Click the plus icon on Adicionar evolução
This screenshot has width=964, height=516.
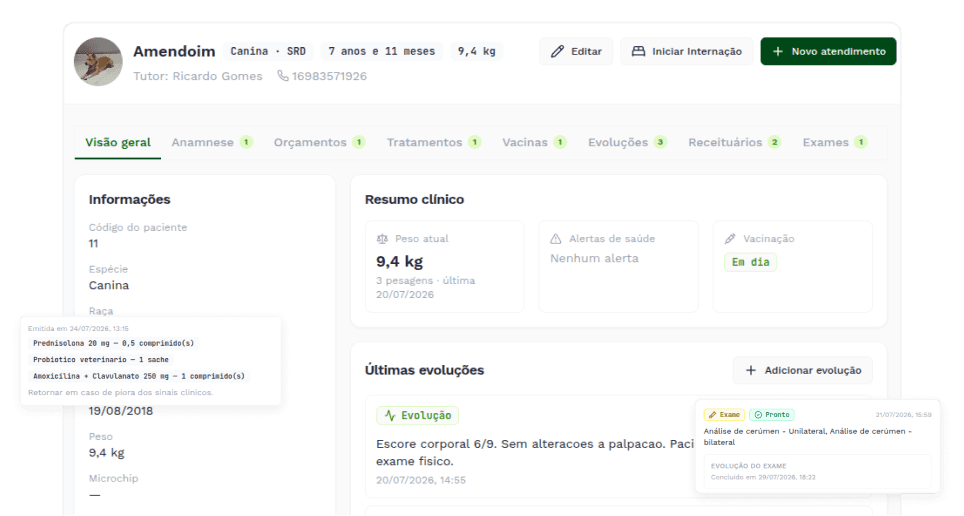pyautogui.click(x=751, y=370)
